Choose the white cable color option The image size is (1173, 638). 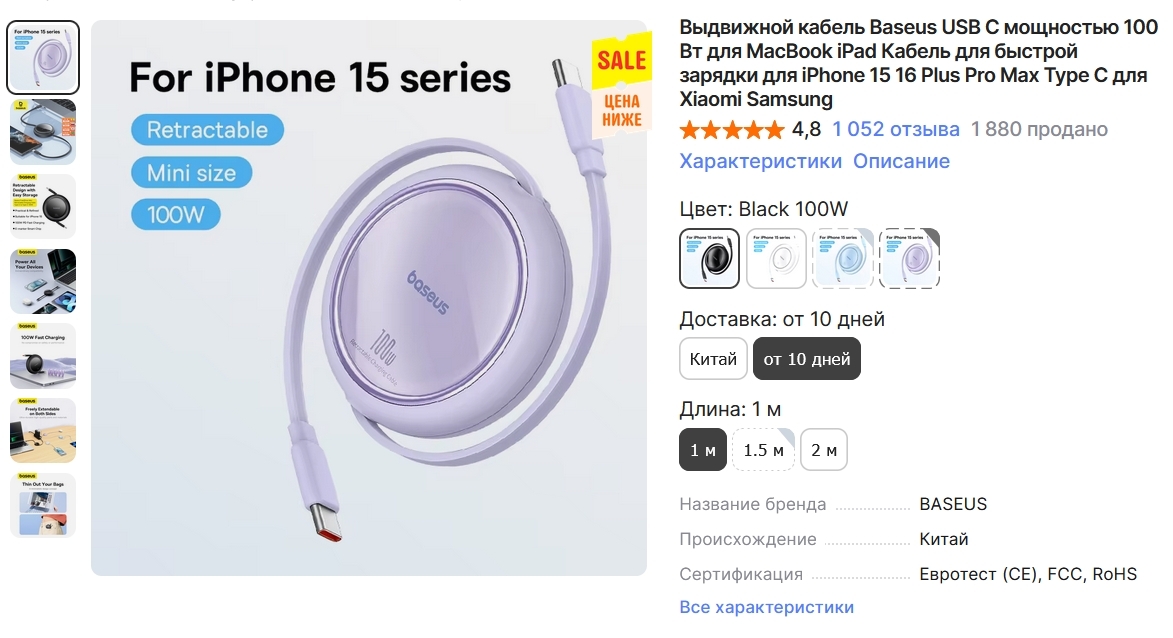776,258
